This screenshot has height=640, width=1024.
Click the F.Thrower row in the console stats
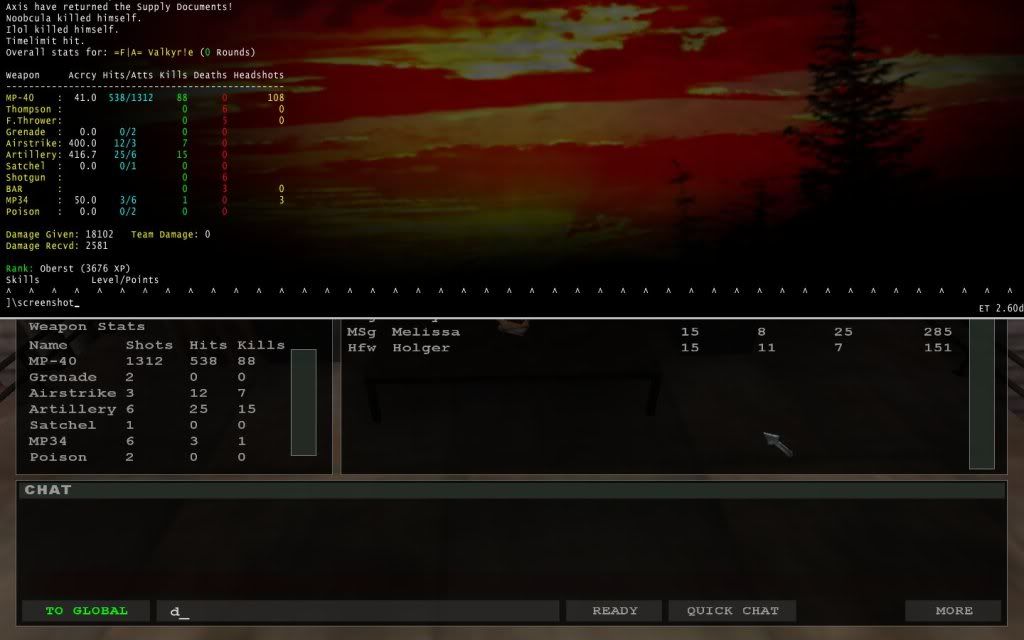pyautogui.click(x=145, y=121)
